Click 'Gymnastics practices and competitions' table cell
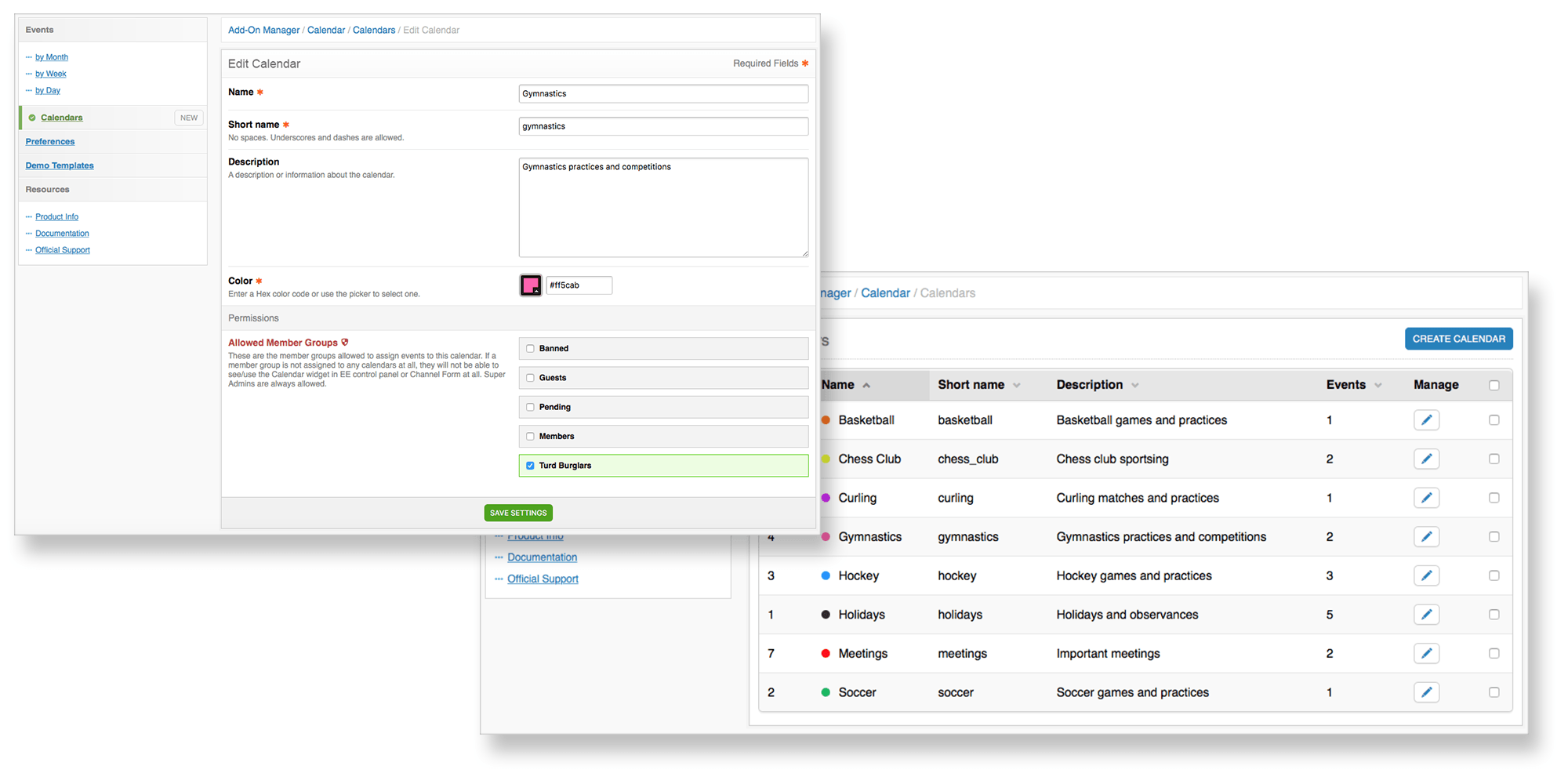This screenshot has height=784, width=1568. click(1161, 537)
